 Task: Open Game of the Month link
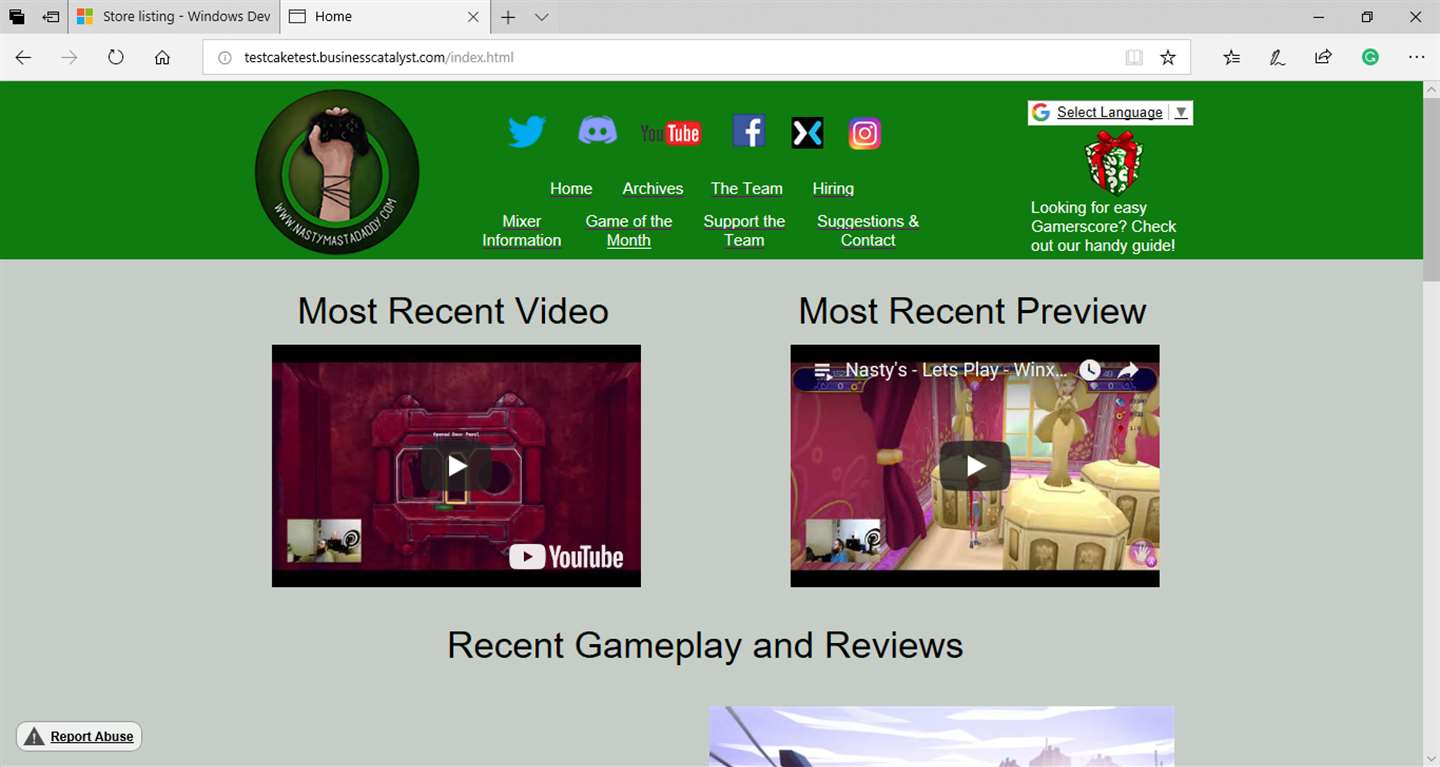629,231
